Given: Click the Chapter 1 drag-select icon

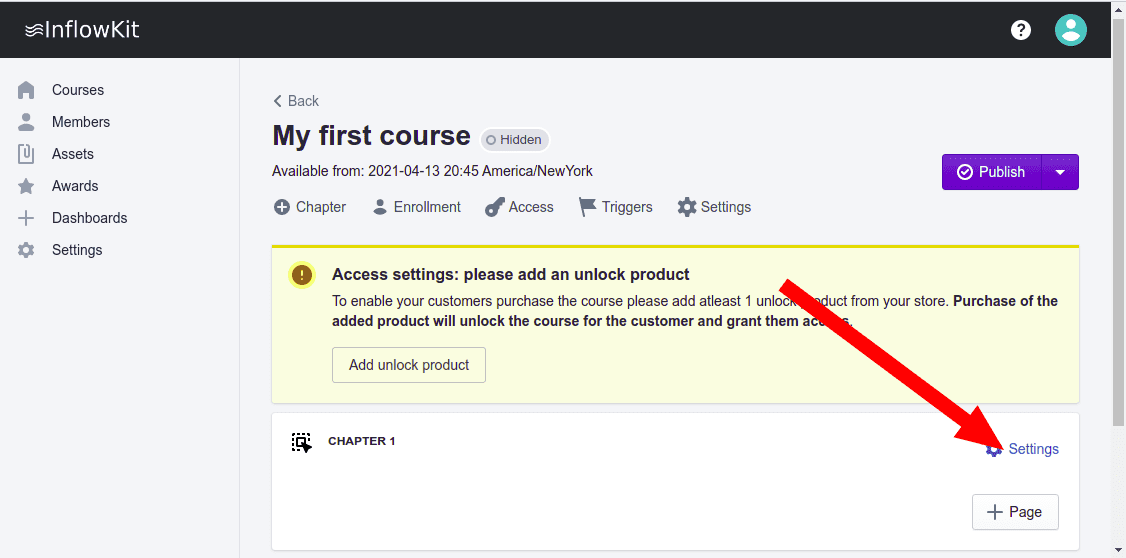Looking at the screenshot, I should pos(302,442).
